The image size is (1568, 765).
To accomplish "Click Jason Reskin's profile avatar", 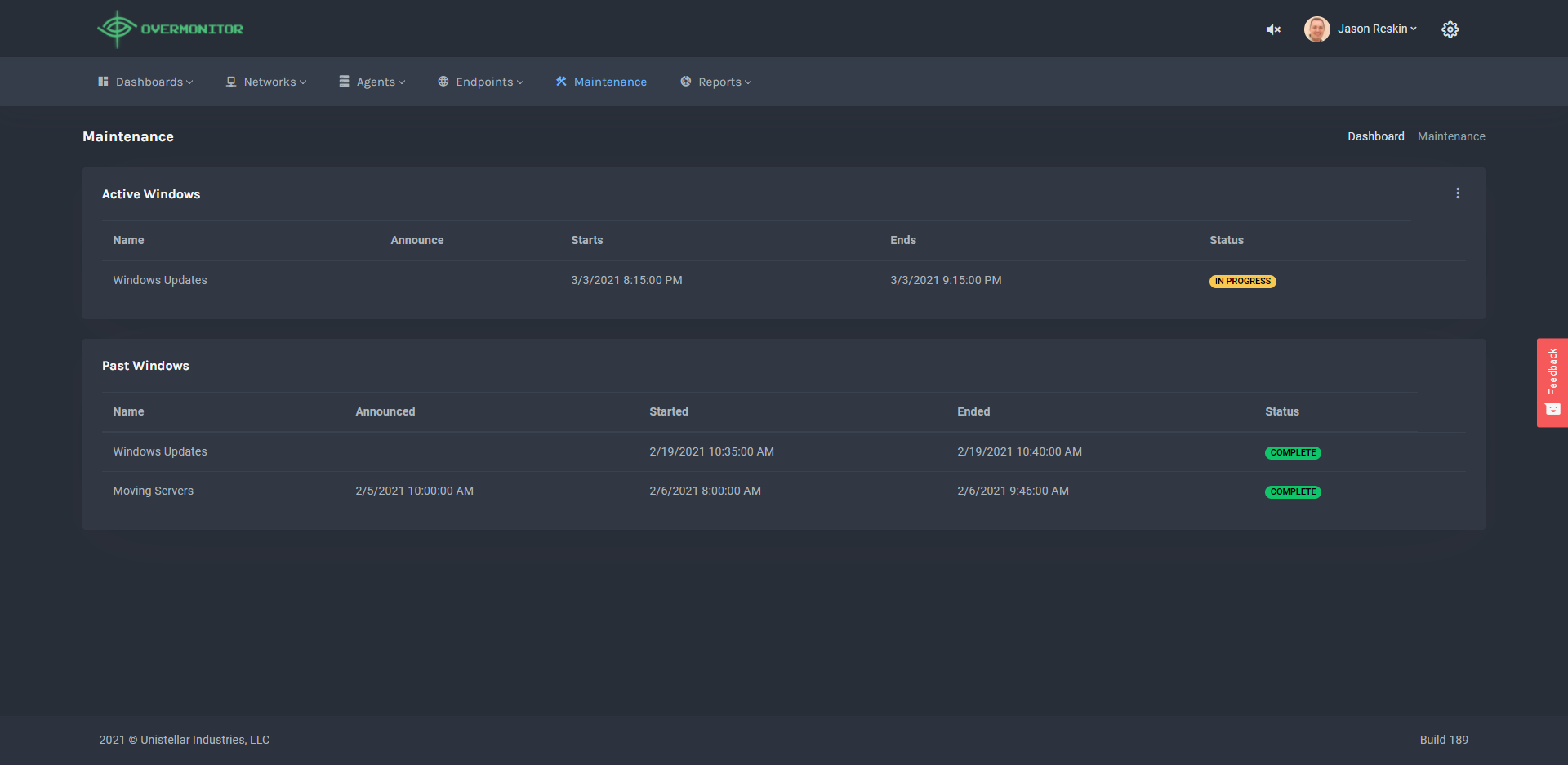I will (x=1316, y=29).
